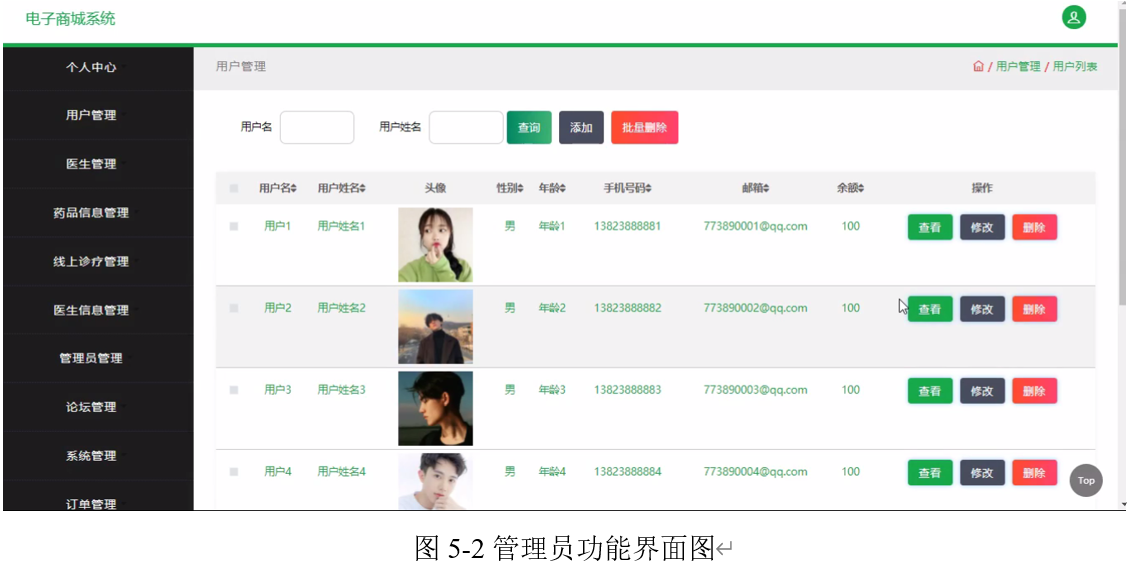Viewport: 1127px width, 565px height.
Task: Sort by 余额 column arrows
Action: click(861, 188)
